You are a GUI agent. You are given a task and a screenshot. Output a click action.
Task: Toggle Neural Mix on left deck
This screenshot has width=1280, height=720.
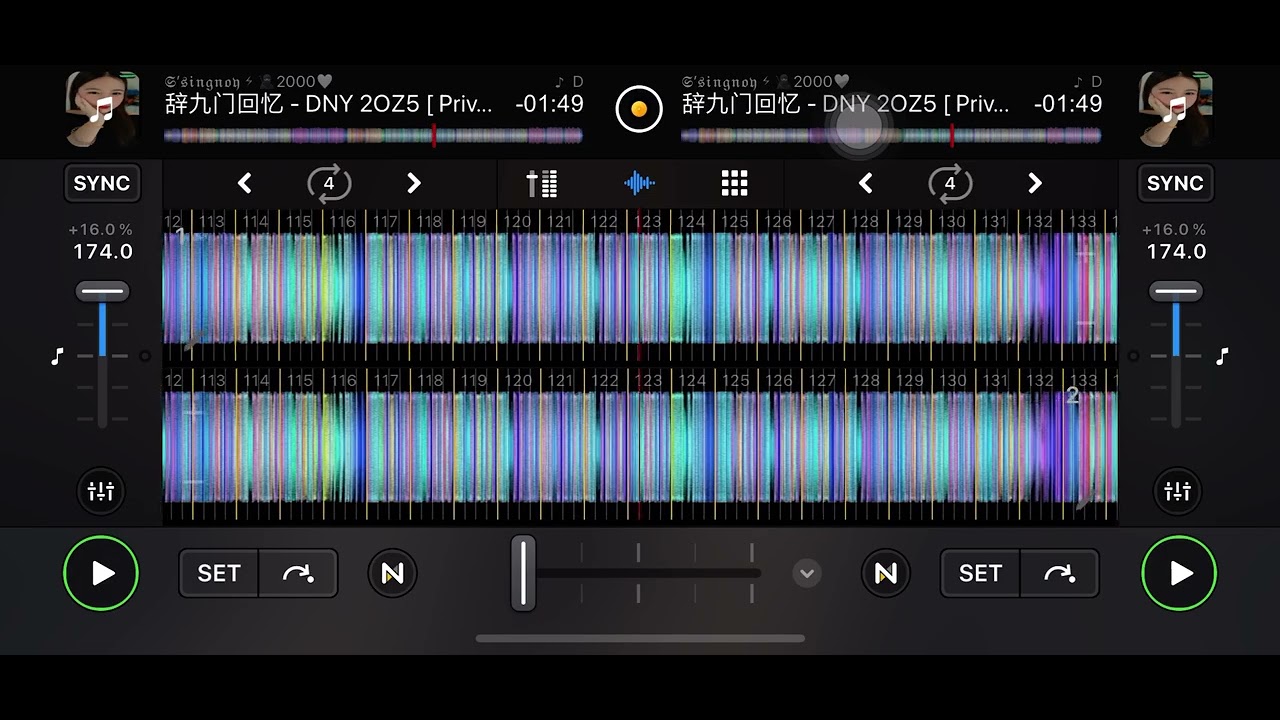[392, 573]
